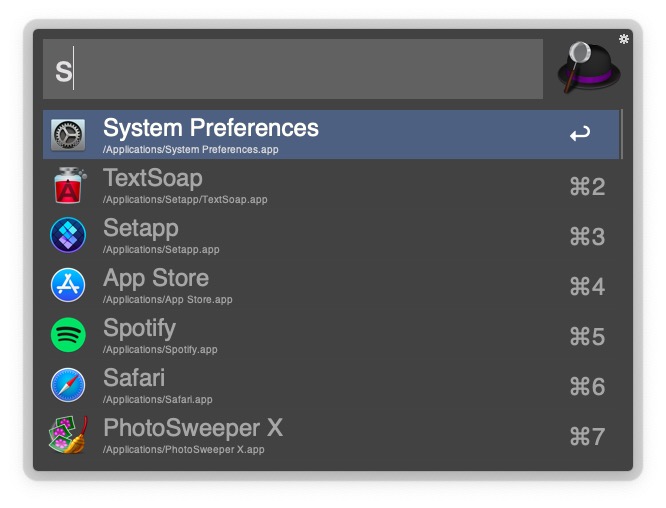Select the TextSoap result title

pyautogui.click(x=153, y=178)
